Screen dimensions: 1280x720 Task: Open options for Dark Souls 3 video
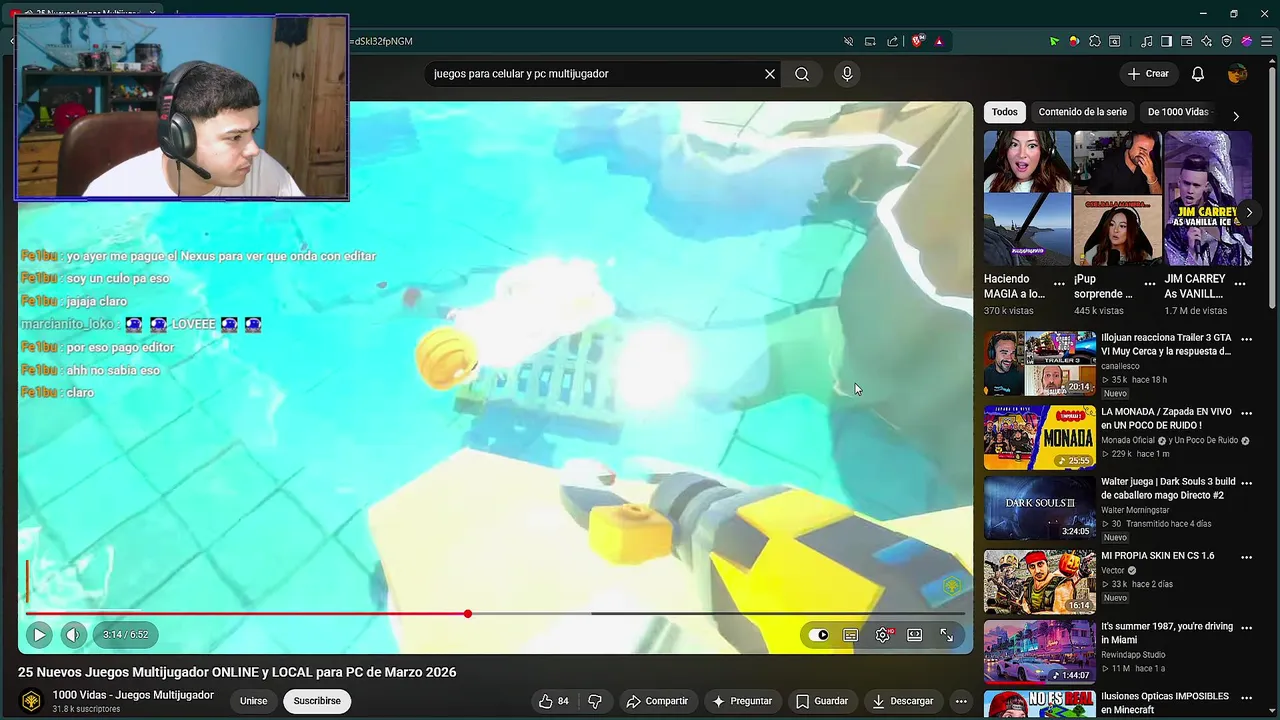tap(1246, 483)
